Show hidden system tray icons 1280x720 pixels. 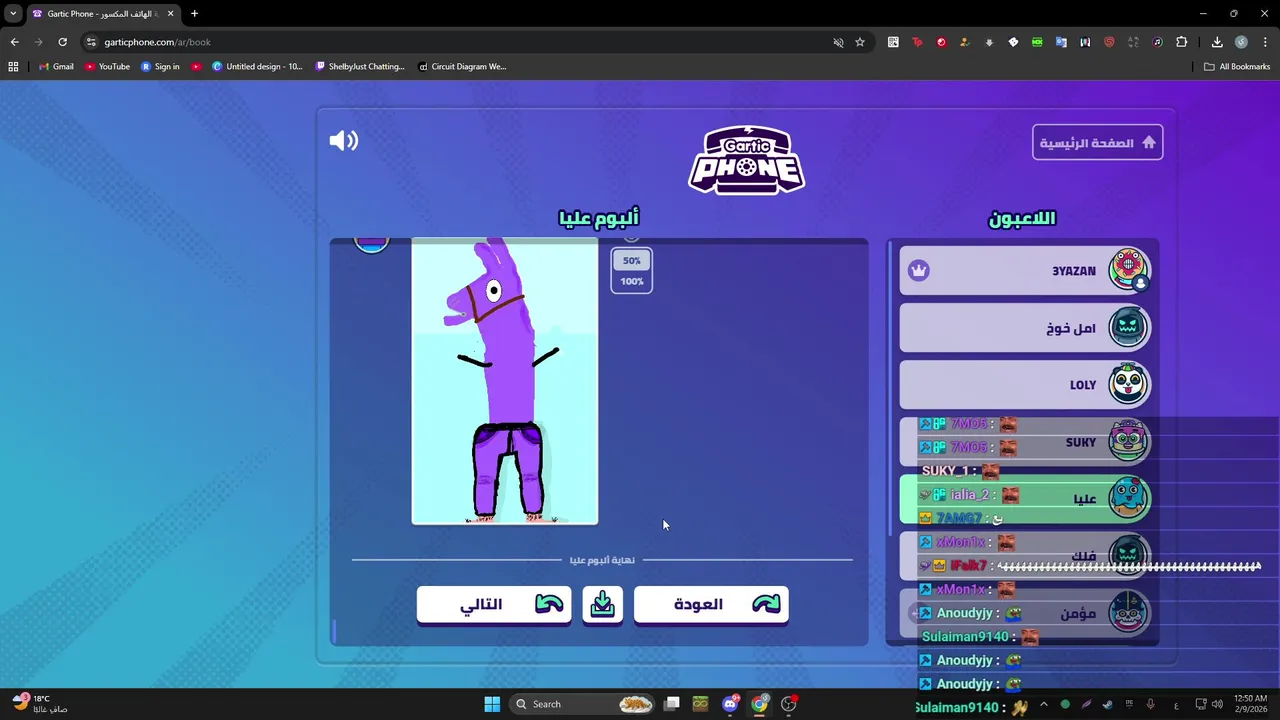[1044, 704]
